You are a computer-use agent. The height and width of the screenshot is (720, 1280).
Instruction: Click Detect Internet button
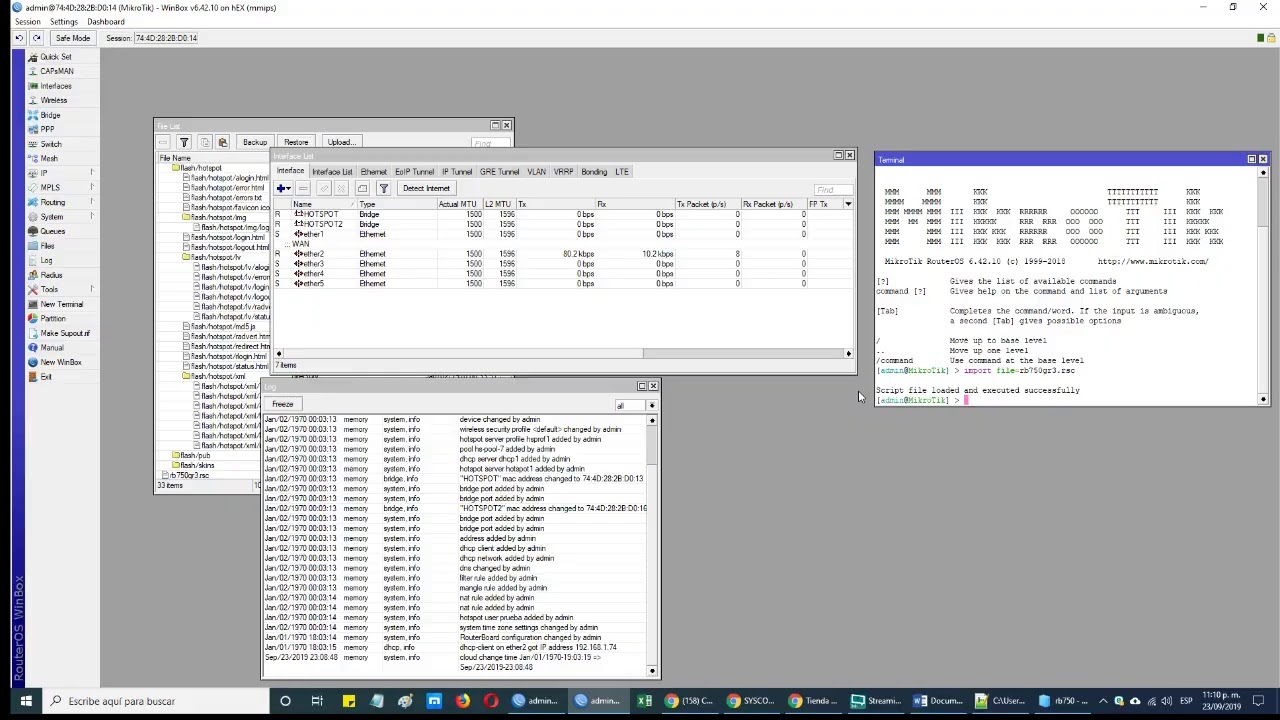426,188
